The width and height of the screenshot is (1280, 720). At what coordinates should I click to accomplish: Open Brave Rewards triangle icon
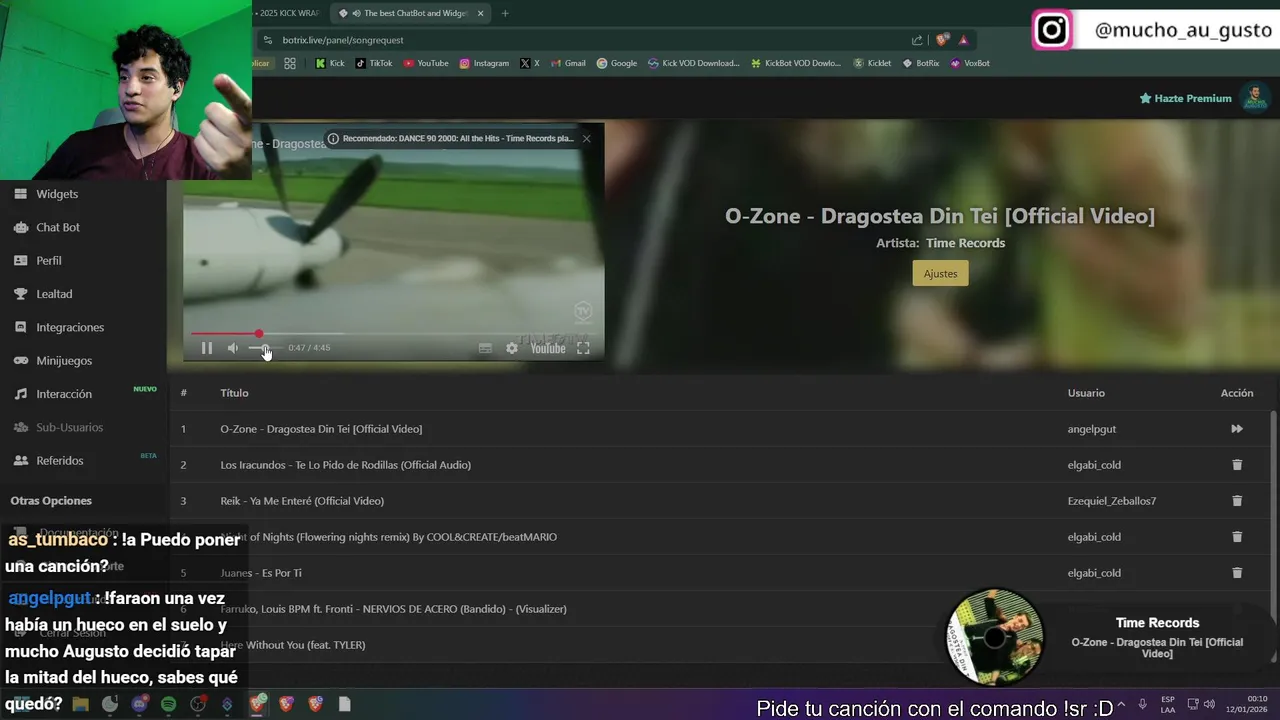(x=963, y=40)
